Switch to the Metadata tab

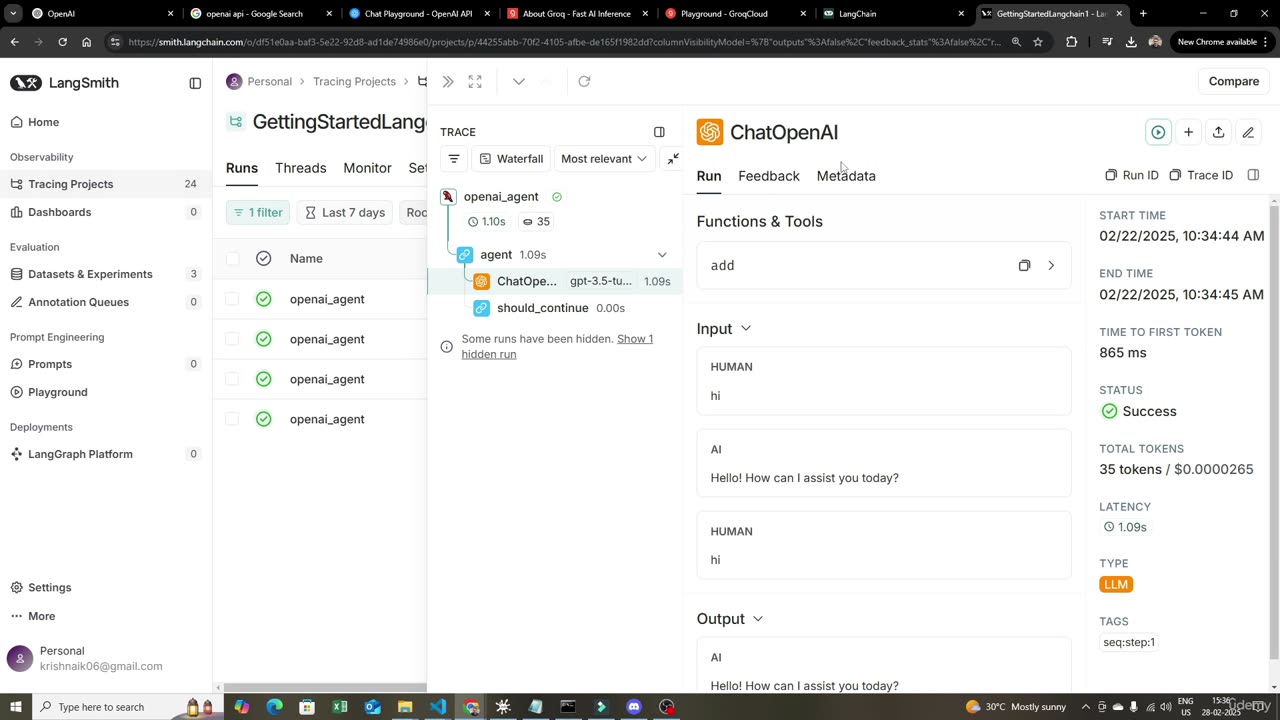[846, 176]
